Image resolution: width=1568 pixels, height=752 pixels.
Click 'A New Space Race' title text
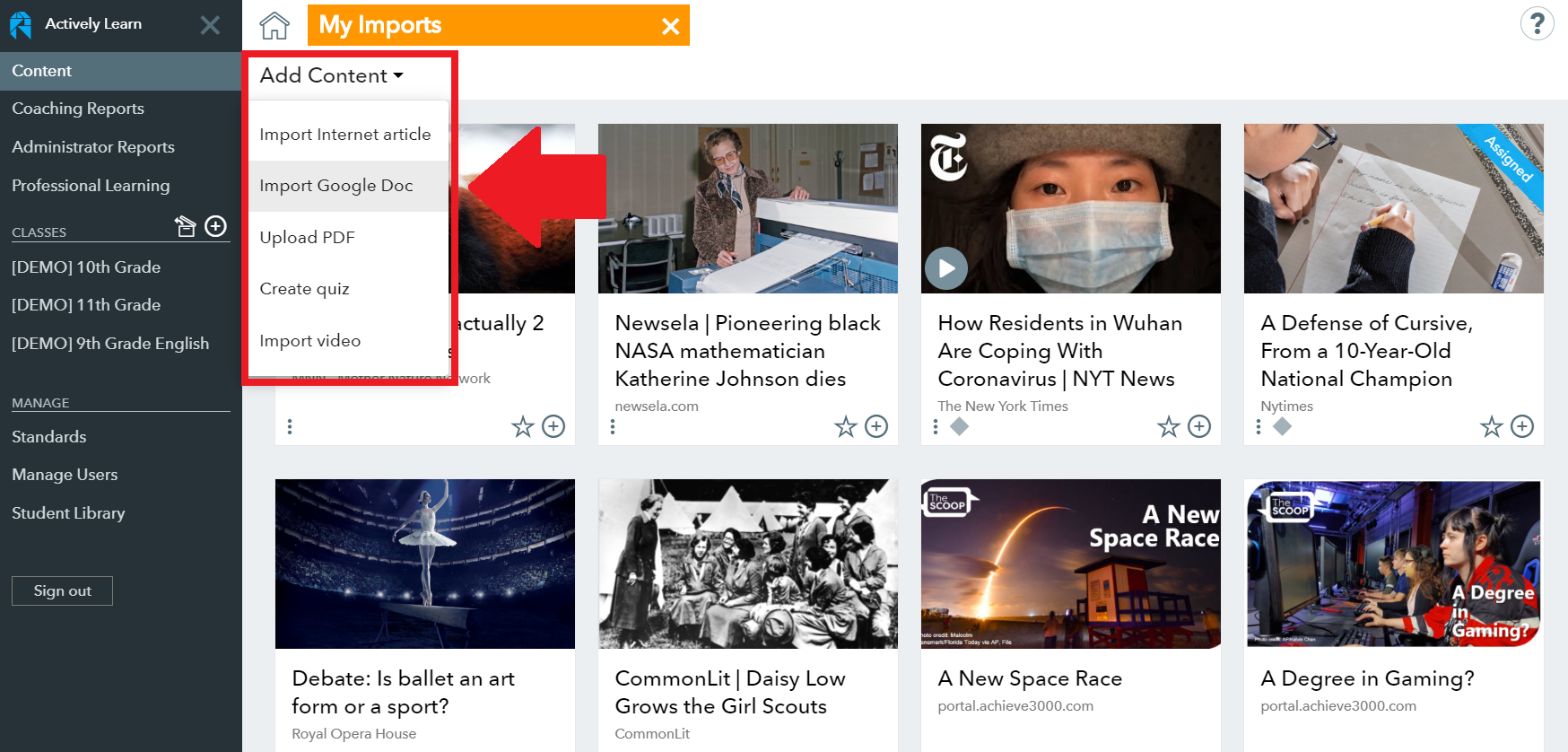1030,678
